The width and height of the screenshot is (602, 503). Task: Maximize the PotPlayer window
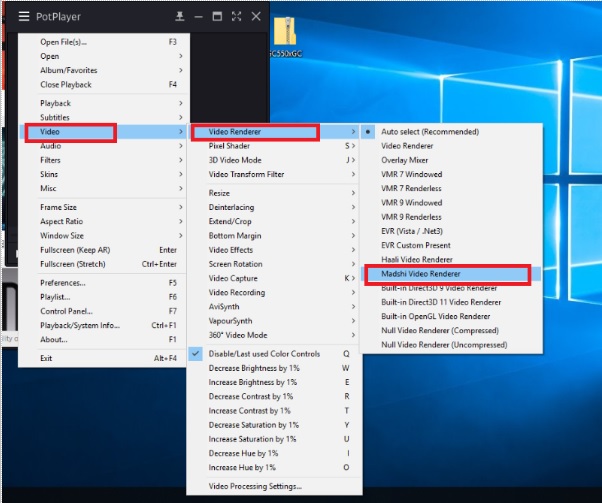click(217, 16)
